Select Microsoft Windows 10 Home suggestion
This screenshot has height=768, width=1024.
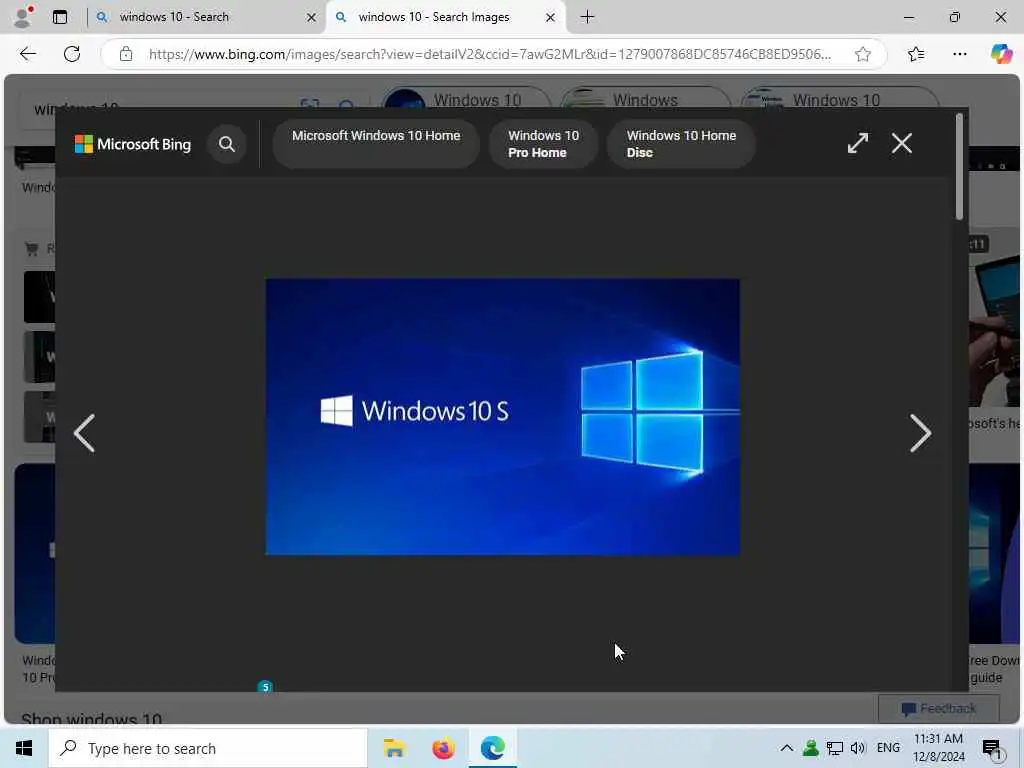(376, 144)
